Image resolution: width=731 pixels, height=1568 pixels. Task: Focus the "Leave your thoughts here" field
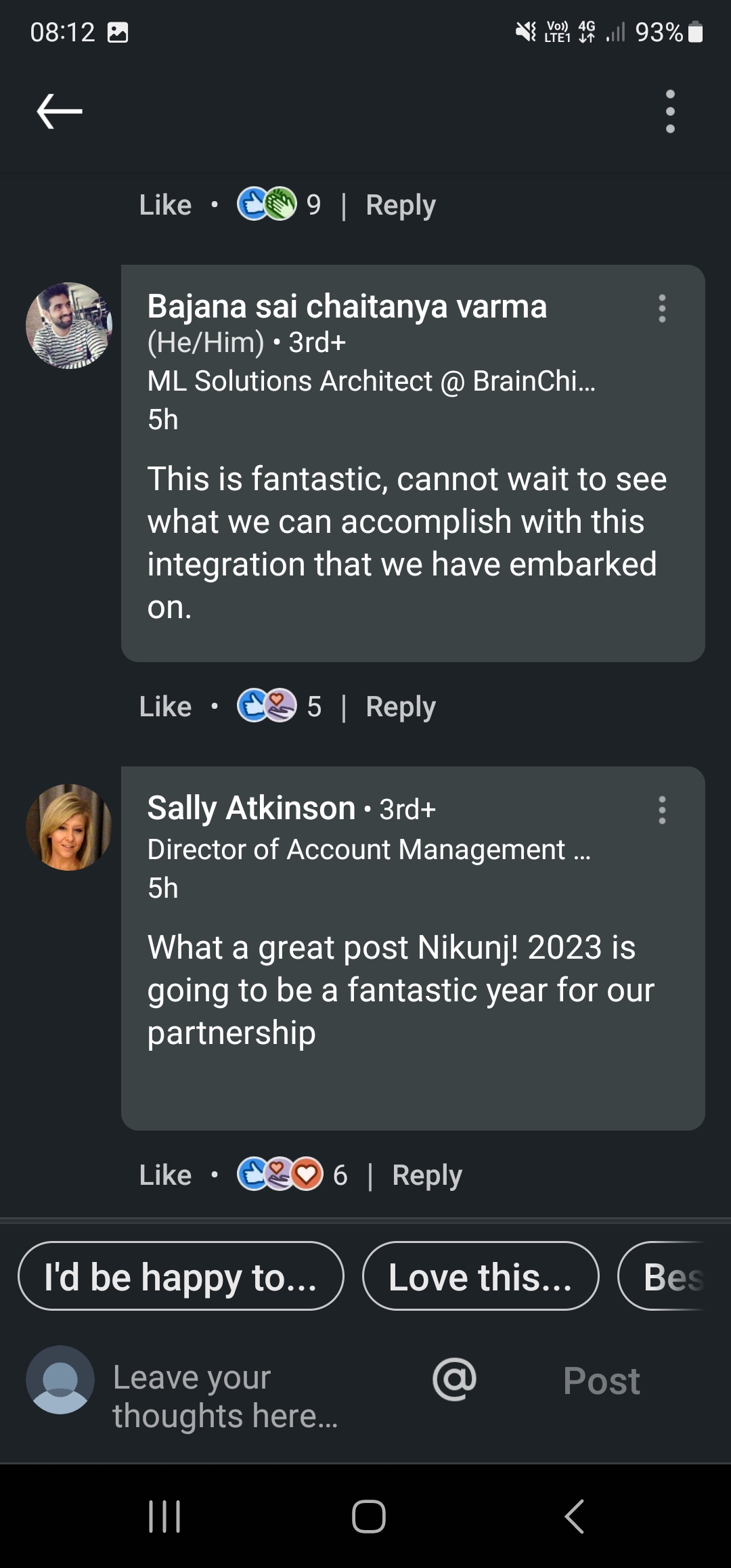pyautogui.click(x=257, y=1396)
